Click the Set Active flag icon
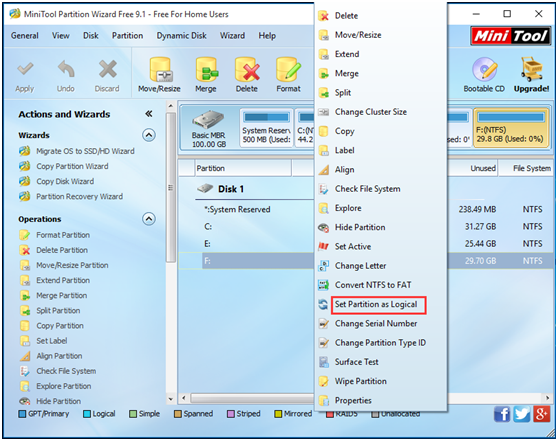Image resolution: width=558 pixels, height=441 pixels. pyautogui.click(x=323, y=246)
